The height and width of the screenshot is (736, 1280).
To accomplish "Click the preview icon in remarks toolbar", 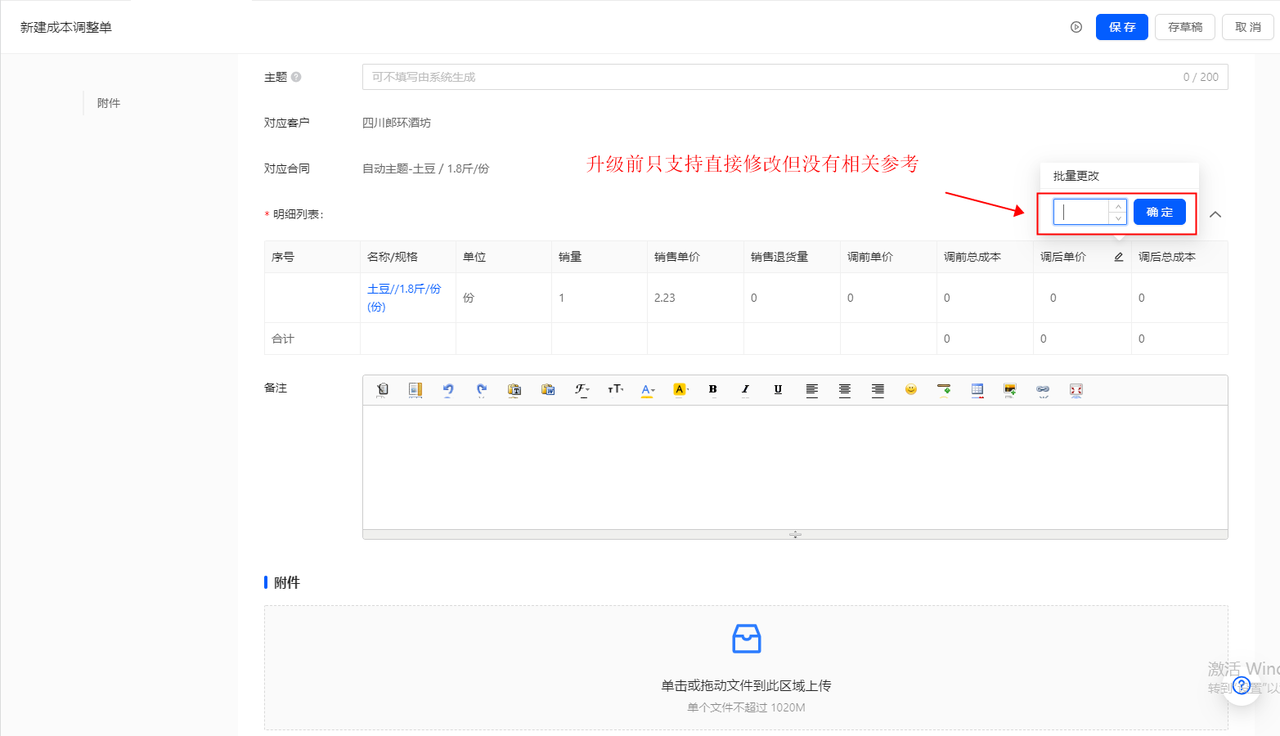I will tap(415, 390).
